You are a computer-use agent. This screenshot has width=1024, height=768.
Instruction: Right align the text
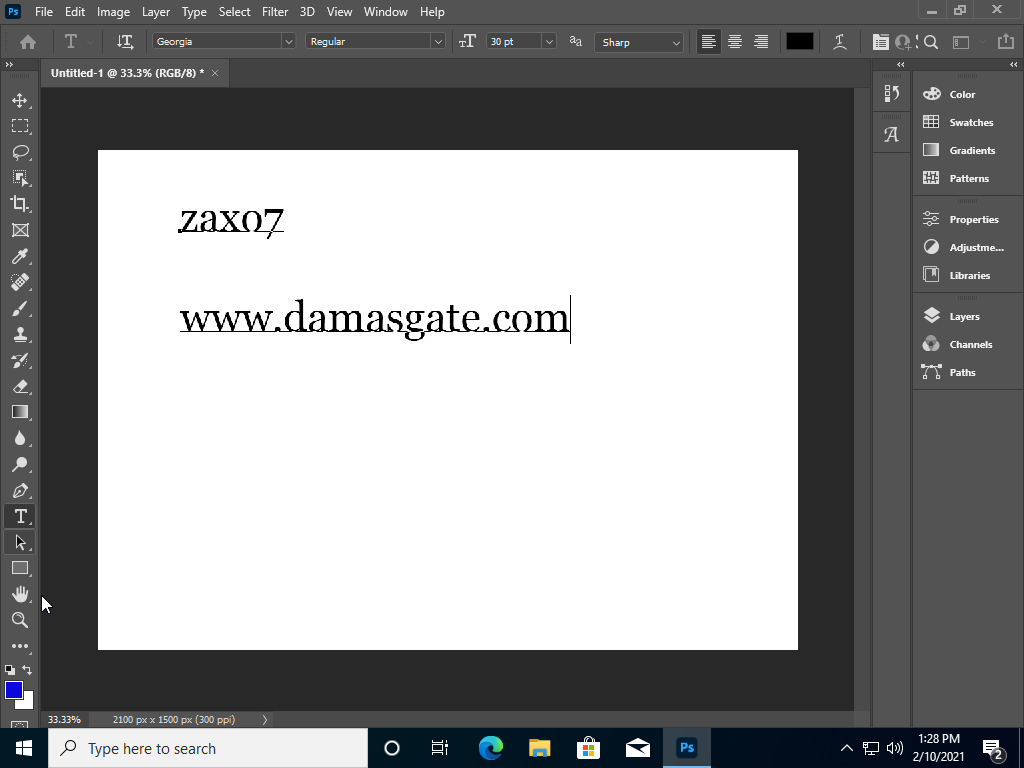[761, 42]
